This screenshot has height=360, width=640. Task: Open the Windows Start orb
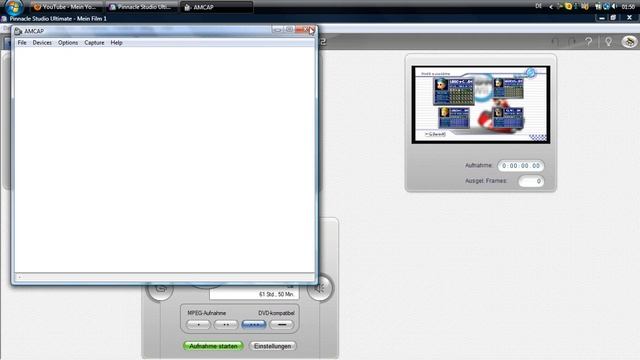[x=14, y=6]
